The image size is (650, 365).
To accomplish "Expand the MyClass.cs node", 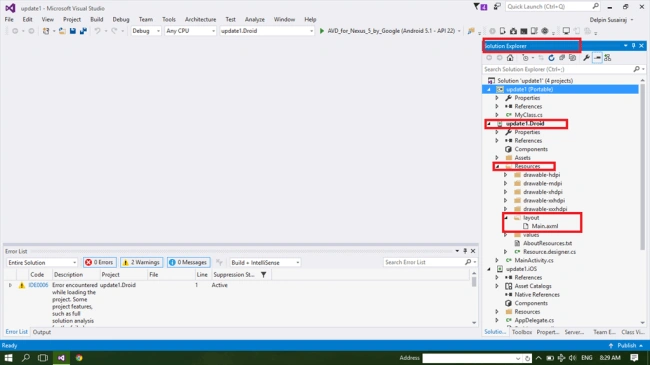I will [497, 115].
